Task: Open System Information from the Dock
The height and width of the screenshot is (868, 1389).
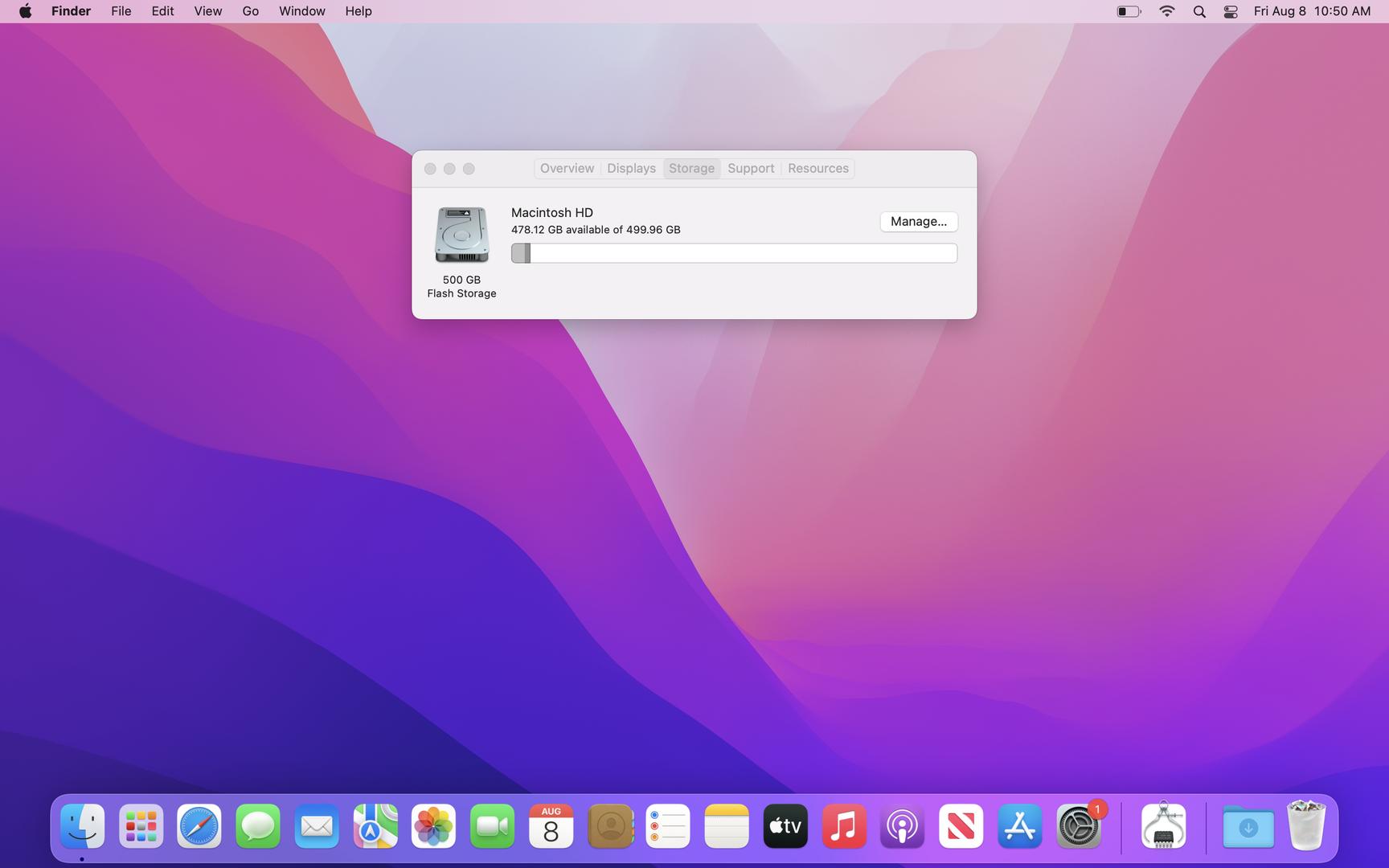Action: [1163, 826]
